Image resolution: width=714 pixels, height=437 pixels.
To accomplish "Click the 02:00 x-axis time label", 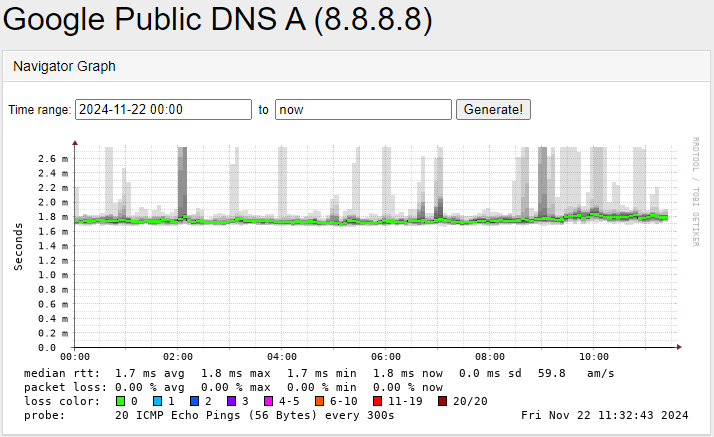I will [178, 357].
